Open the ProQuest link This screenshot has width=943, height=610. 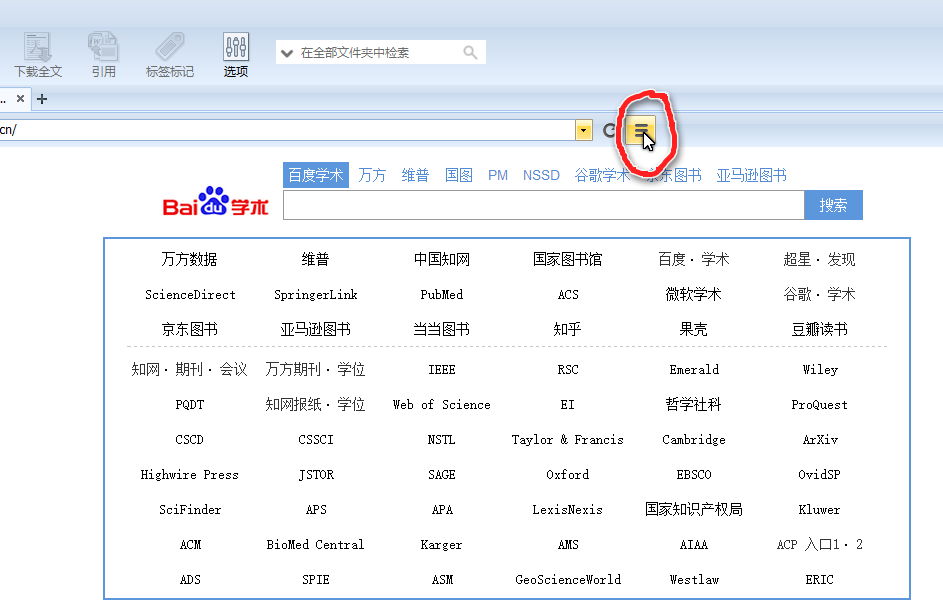point(819,405)
